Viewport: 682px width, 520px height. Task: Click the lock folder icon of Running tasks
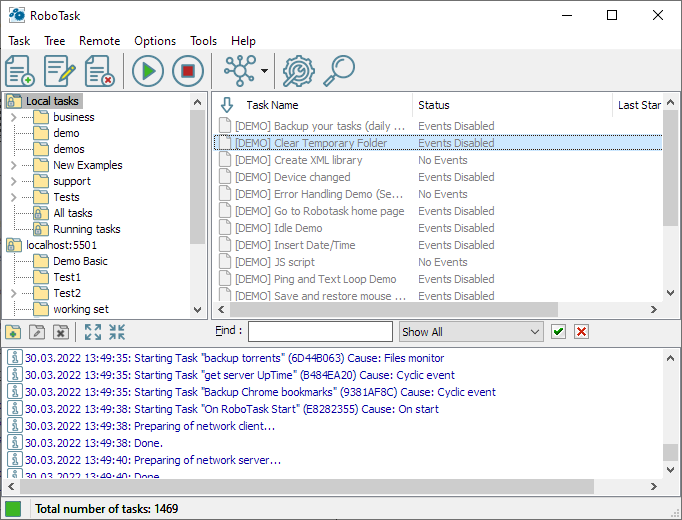pos(40,229)
